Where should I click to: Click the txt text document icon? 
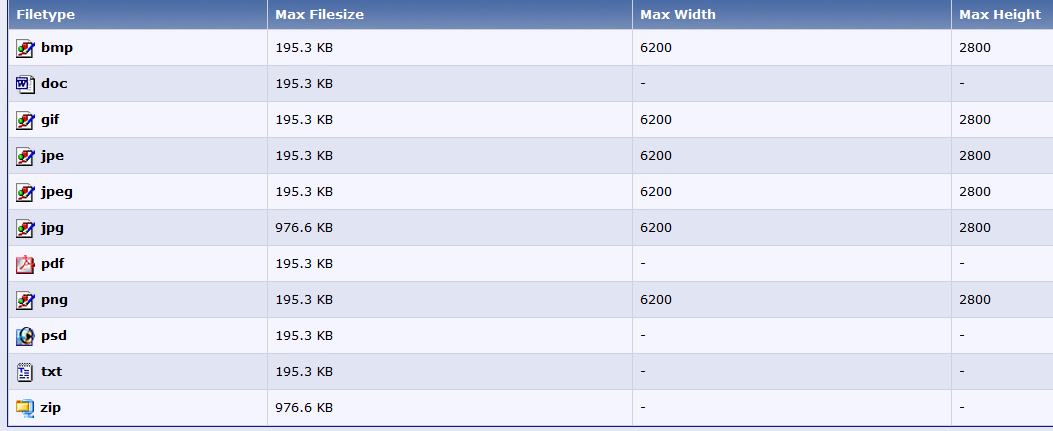[x=25, y=372]
